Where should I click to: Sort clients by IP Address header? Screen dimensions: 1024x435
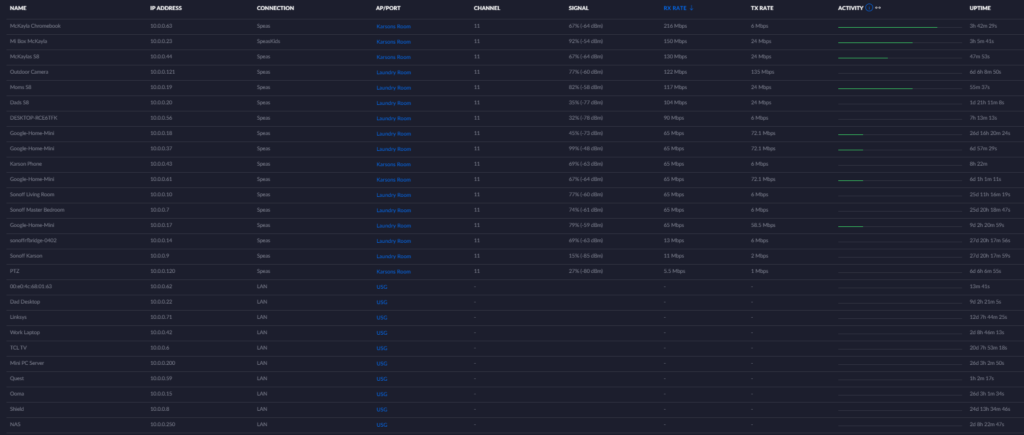click(x=166, y=8)
